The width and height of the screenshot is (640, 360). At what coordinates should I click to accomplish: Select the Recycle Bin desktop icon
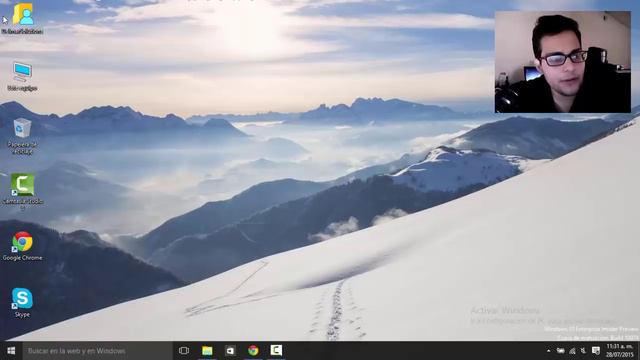click(x=22, y=136)
